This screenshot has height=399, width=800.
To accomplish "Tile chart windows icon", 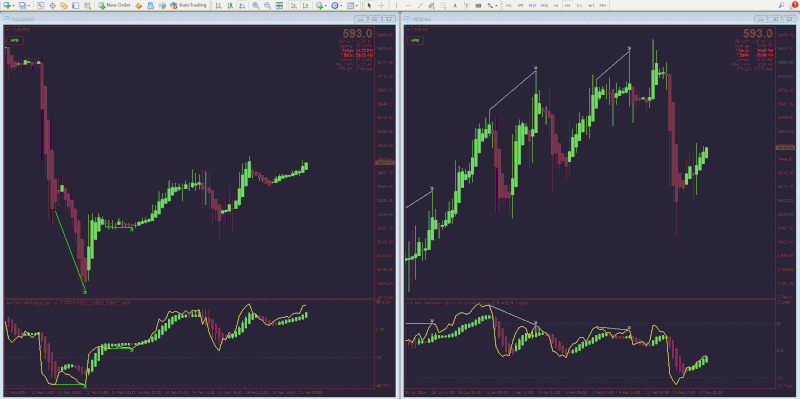I will point(279,5).
